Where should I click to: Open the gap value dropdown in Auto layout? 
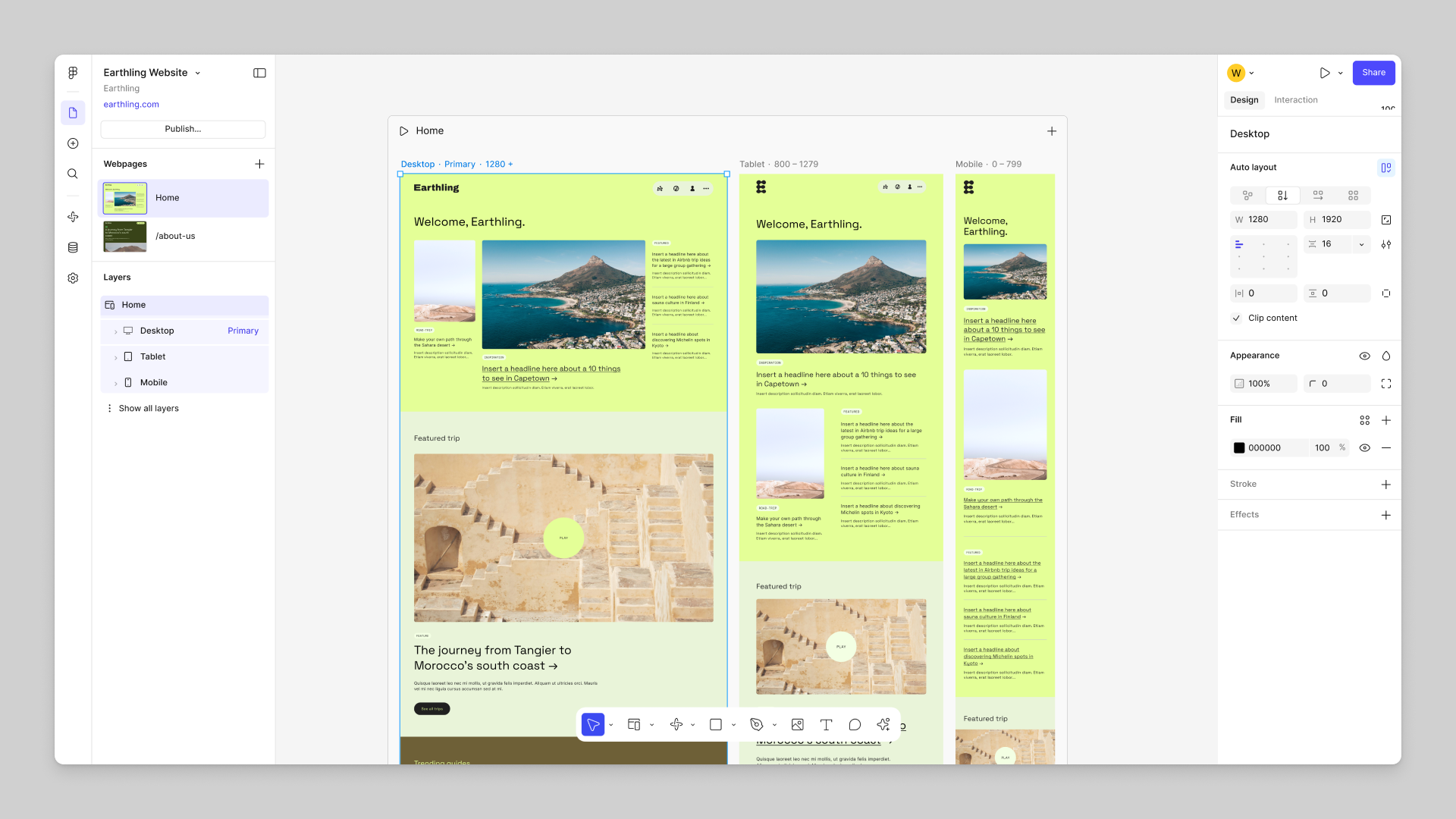pos(1361,244)
